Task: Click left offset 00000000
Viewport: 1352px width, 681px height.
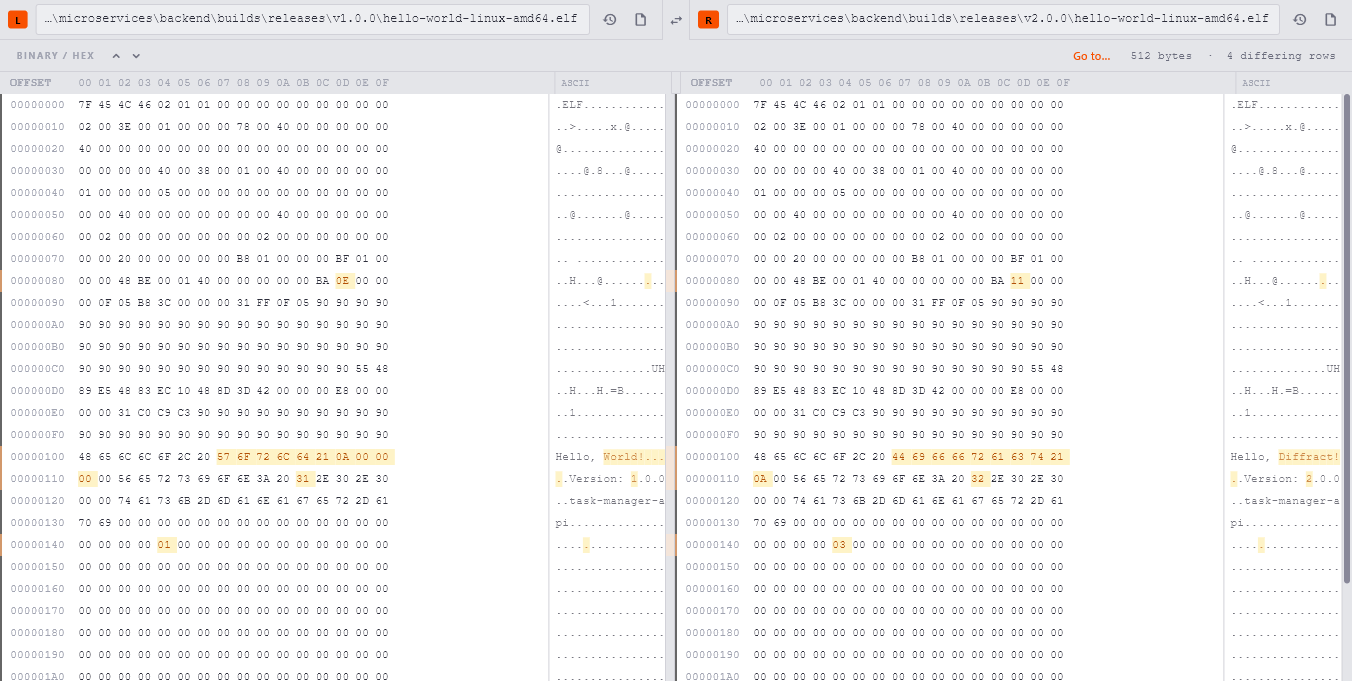Action: tap(37, 105)
